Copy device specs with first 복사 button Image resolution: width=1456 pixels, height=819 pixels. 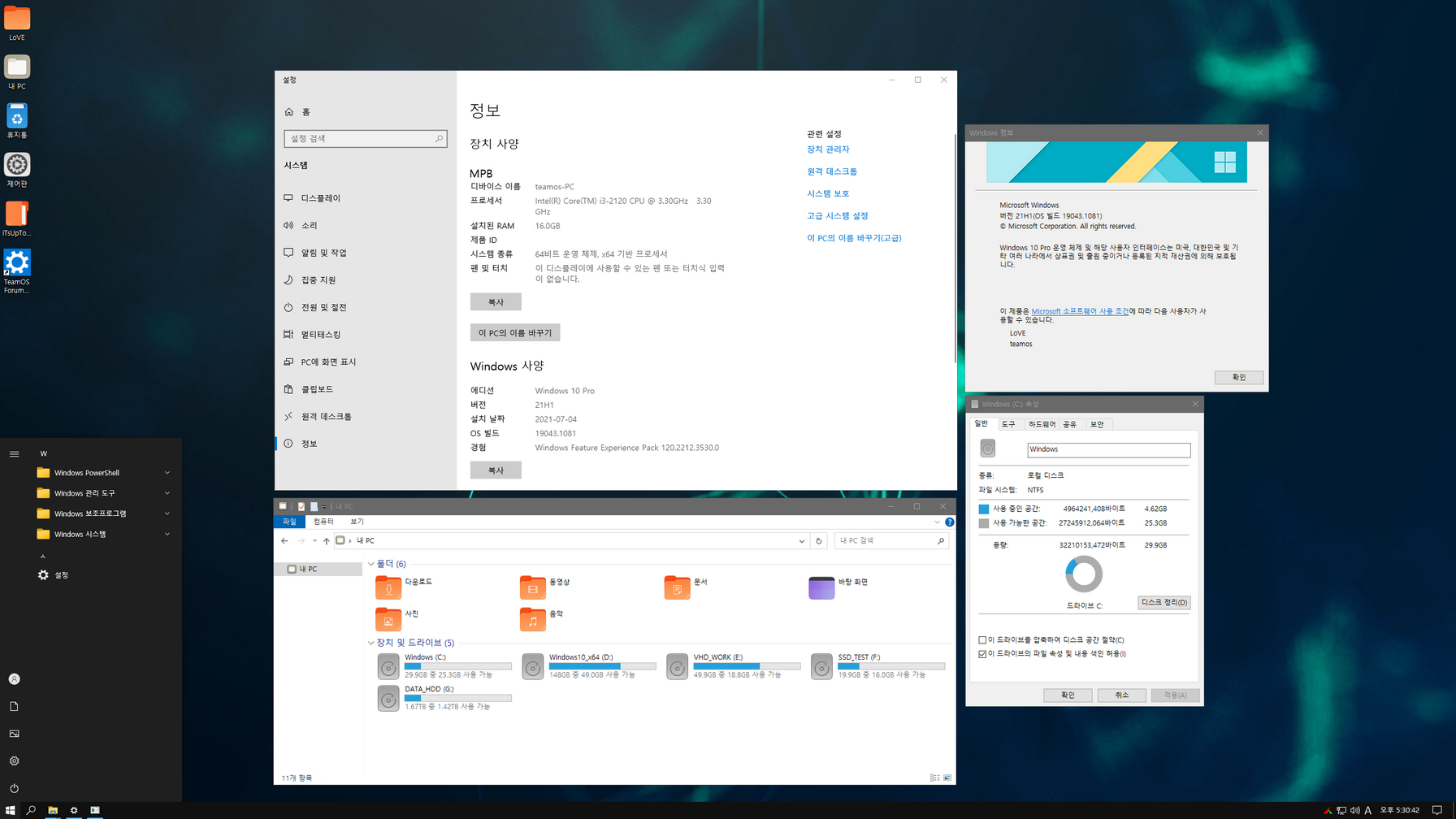click(496, 302)
